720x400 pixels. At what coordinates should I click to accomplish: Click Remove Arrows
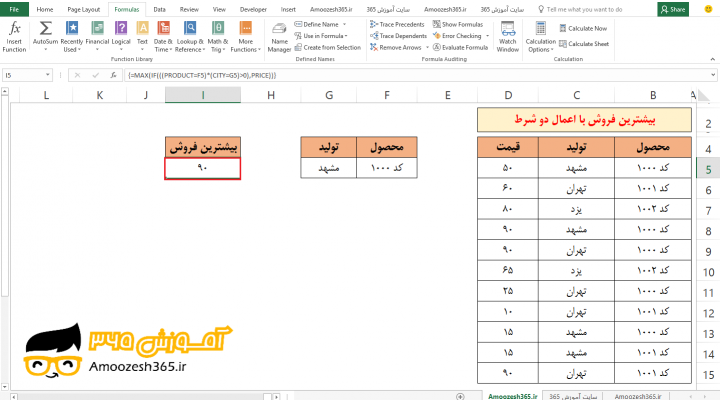pyautogui.click(x=396, y=47)
